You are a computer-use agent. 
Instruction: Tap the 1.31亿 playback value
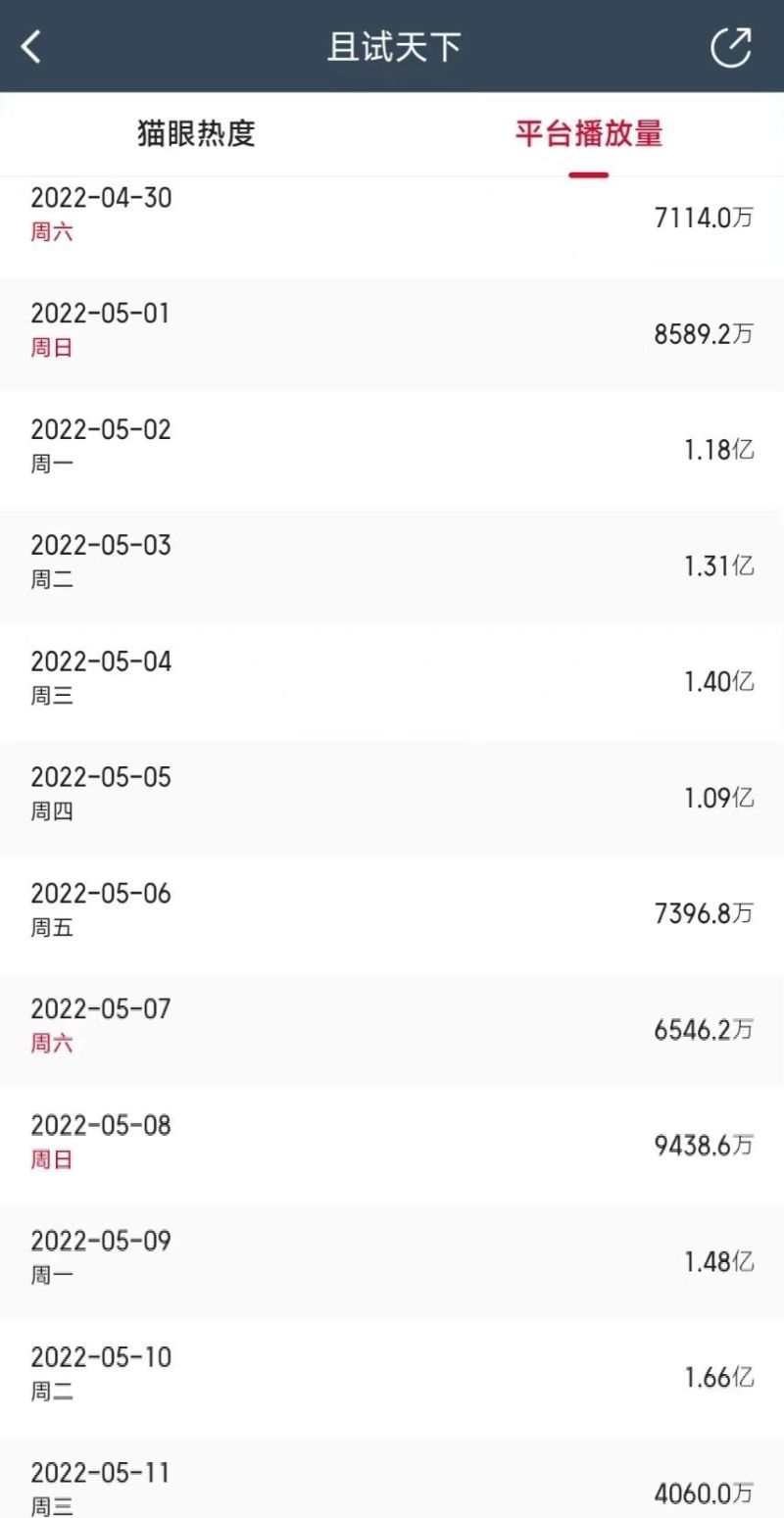click(718, 565)
